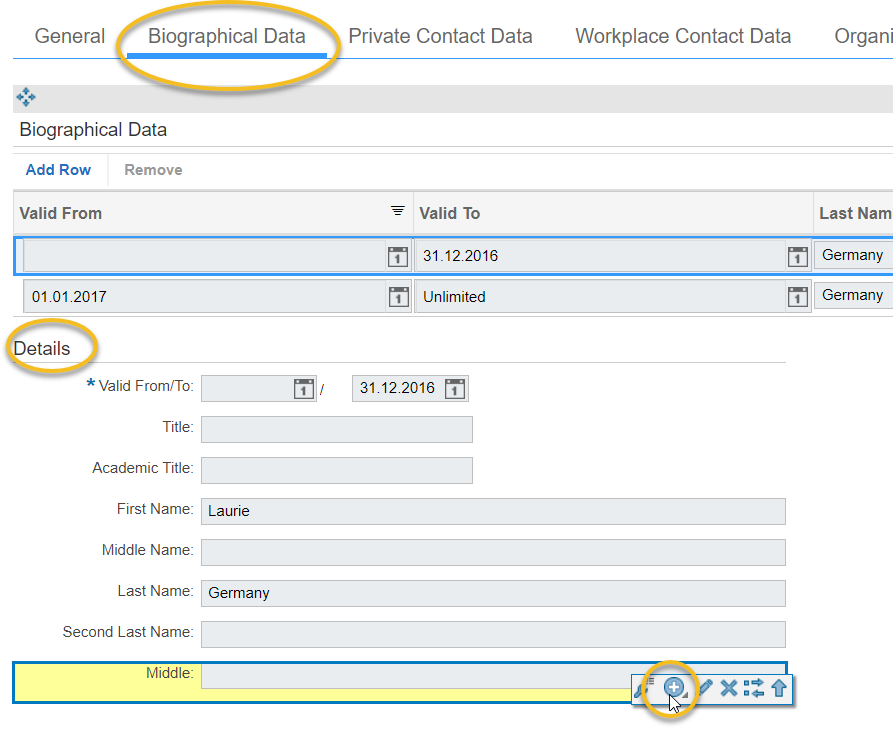893x749 pixels.
Task: Click the wrench settings icon in the floating toolbar
Action: 639,689
